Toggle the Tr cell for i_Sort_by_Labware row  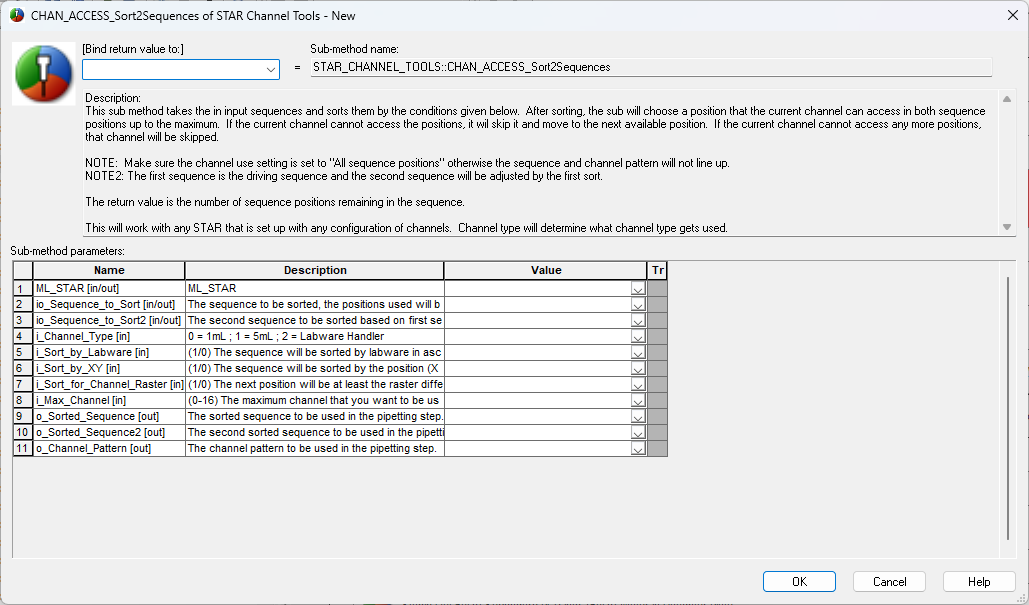coord(657,352)
